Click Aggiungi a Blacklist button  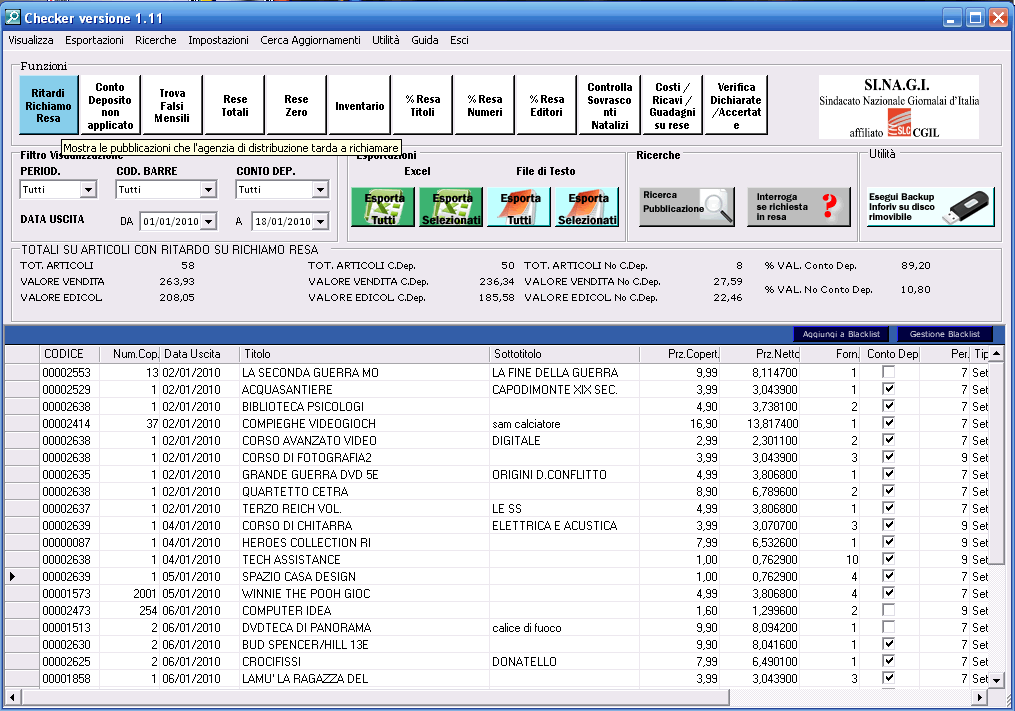(x=841, y=334)
